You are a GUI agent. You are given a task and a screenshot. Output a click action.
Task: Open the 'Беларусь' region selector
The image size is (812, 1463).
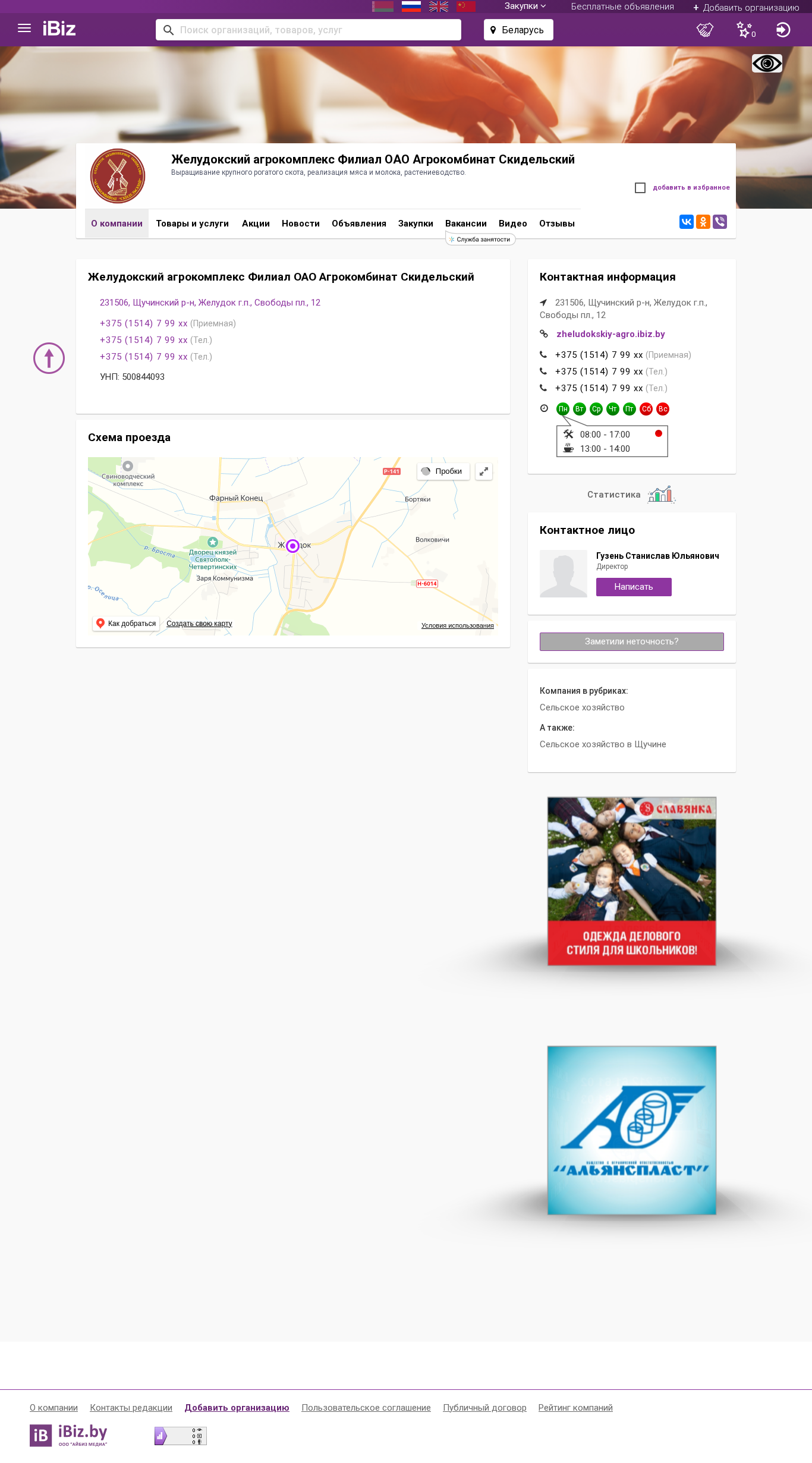click(x=518, y=30)
